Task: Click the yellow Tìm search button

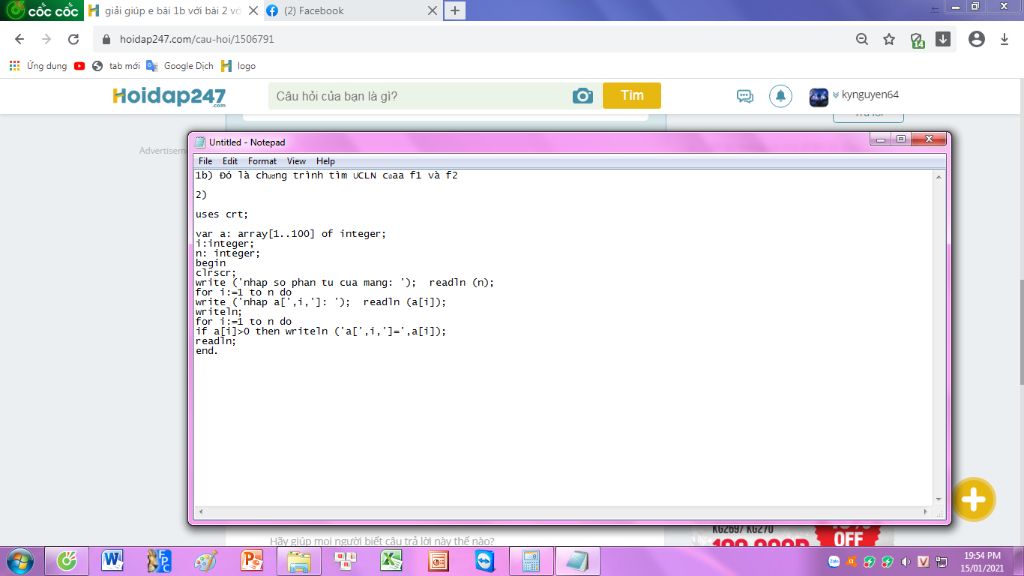Action: [x=632, y=95]
